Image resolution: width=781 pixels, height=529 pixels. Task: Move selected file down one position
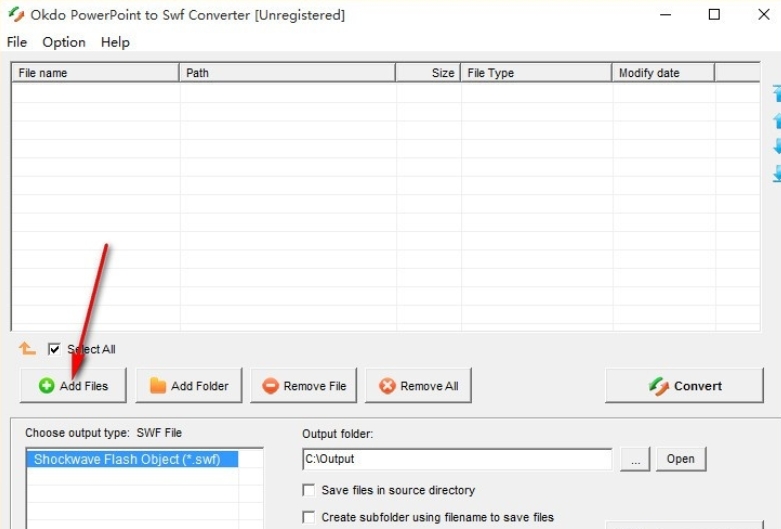click(777, 146)
